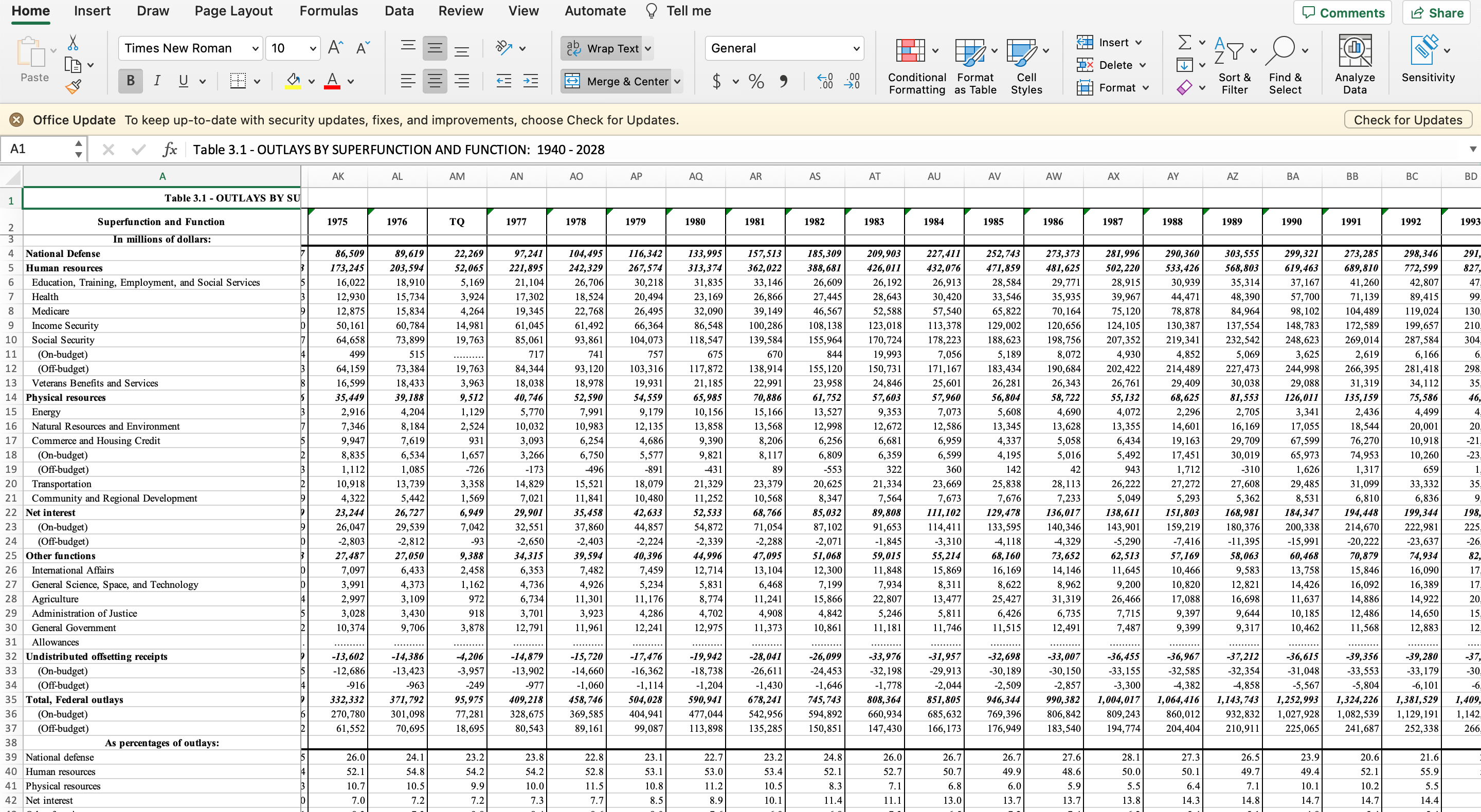The image size is (1481, 812).
Task: Toggle Underline formatting on selected cell
Action: [185, 80]
